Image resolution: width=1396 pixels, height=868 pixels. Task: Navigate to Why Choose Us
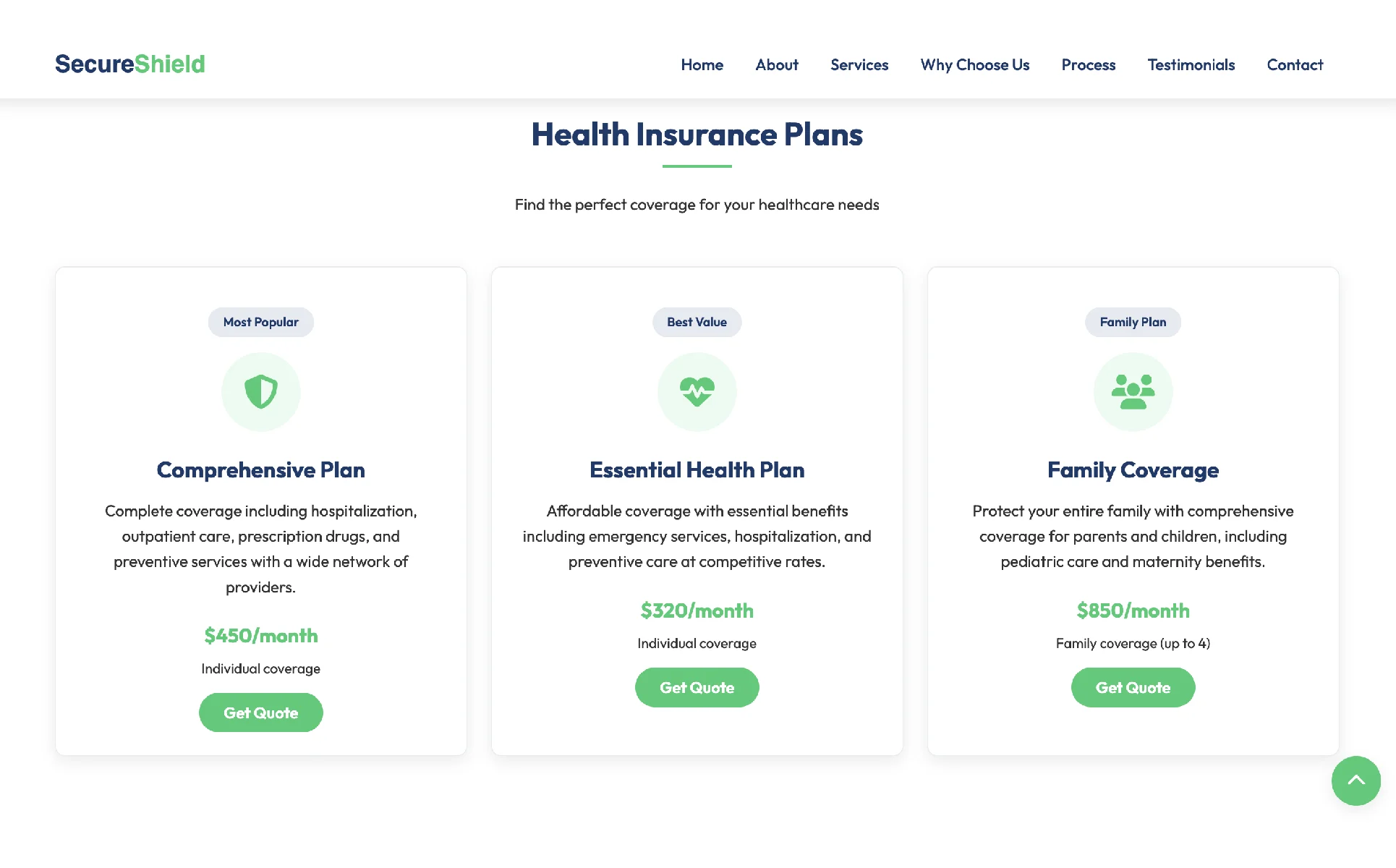click(975, 65)
